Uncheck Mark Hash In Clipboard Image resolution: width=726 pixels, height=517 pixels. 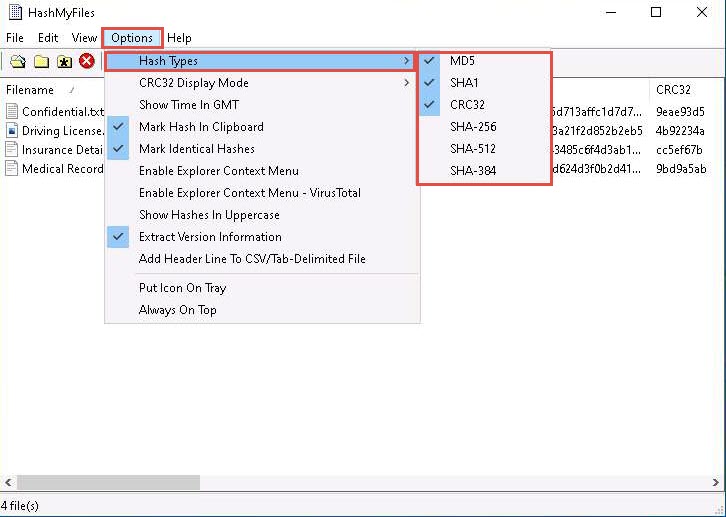[x=201, y=127]
